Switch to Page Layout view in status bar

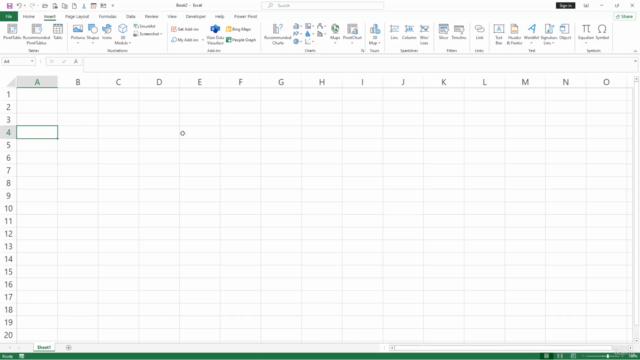[x=560, y=356]
